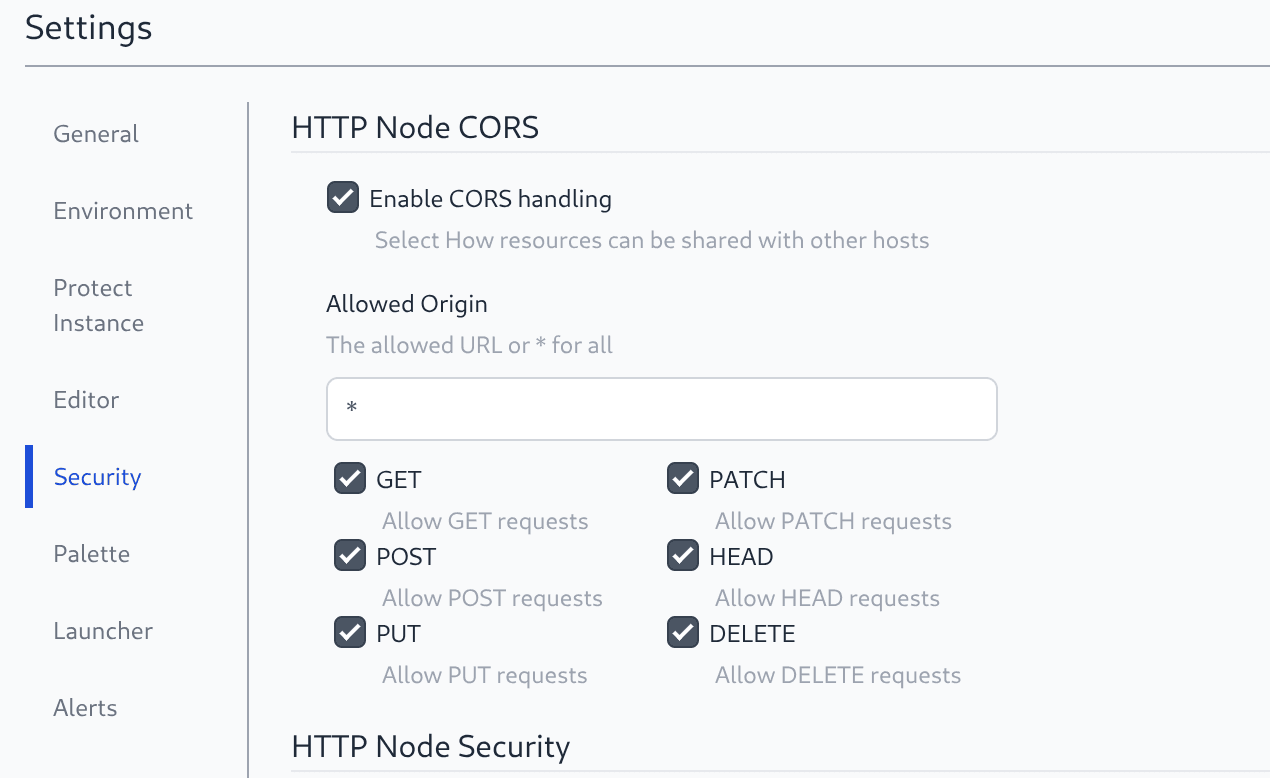The image size is (1270, 778).
Task: Toggle the PATCH requests checkbox
Action: [682, 478]
